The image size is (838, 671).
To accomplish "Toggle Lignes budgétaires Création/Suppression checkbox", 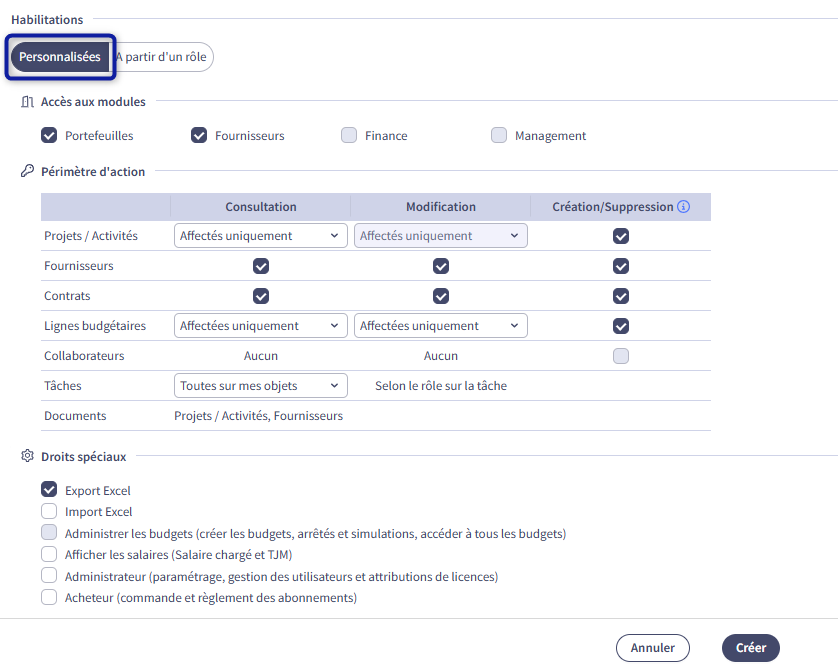I will 621,325.
